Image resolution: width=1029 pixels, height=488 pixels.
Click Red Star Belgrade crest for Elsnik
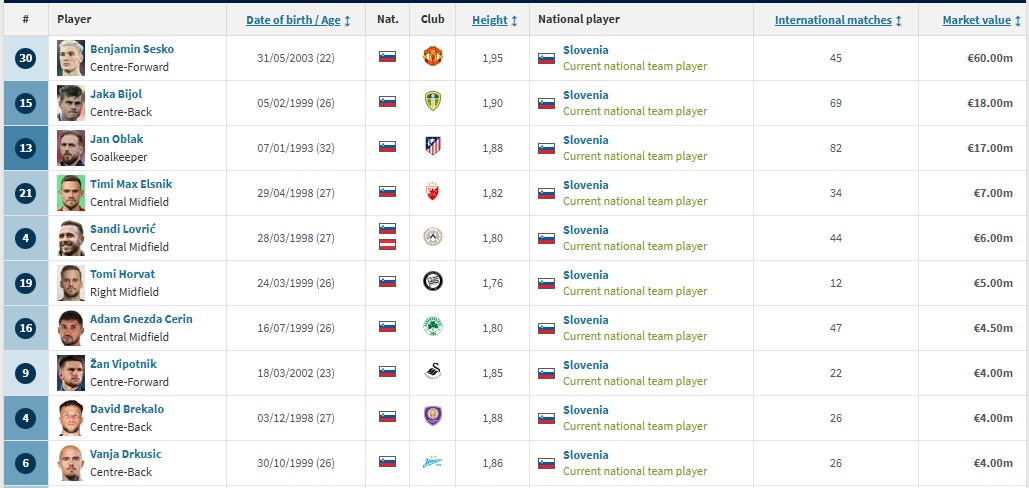(x=432, y=192)
